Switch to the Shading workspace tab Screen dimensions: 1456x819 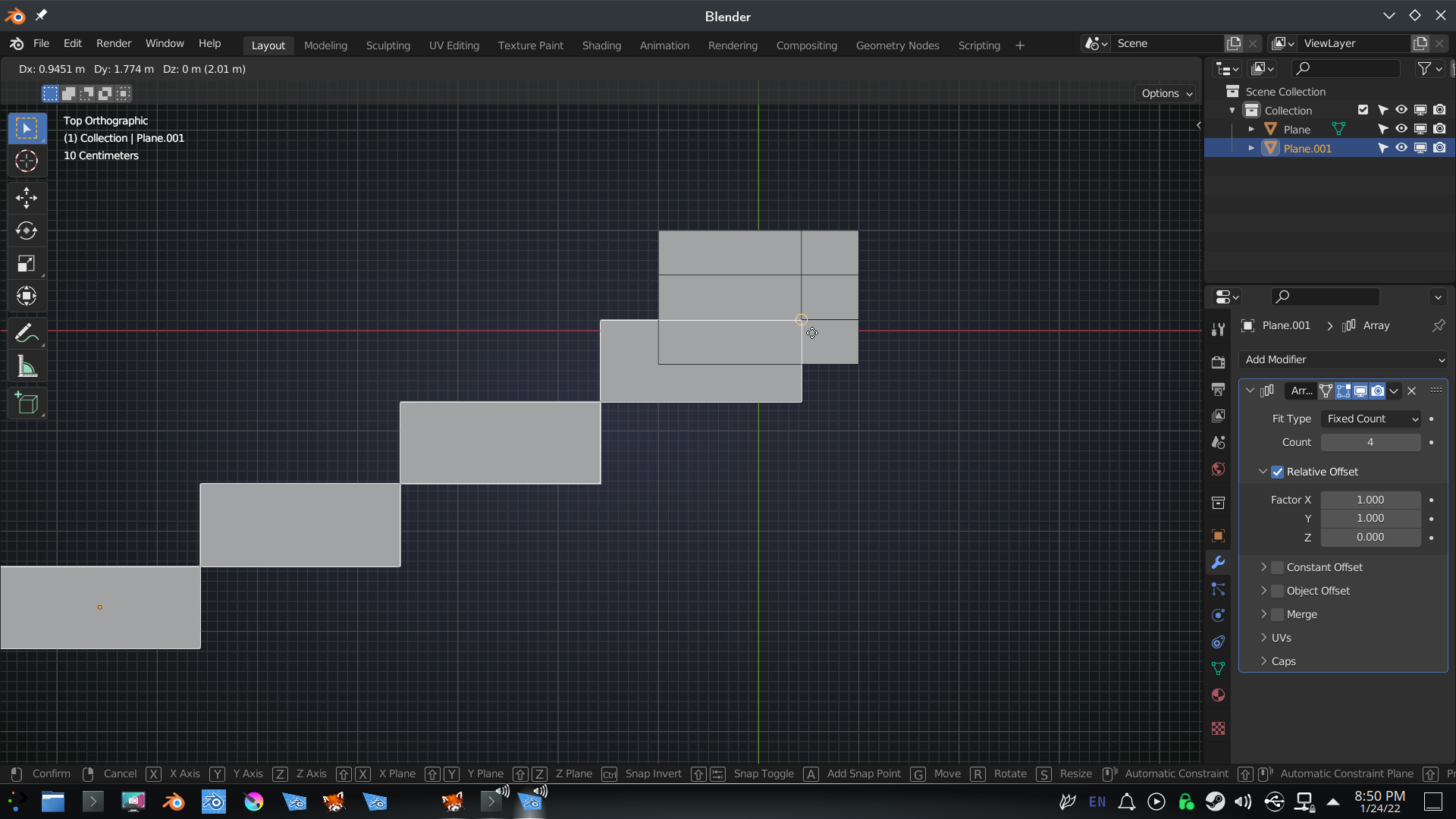[601, 45]
